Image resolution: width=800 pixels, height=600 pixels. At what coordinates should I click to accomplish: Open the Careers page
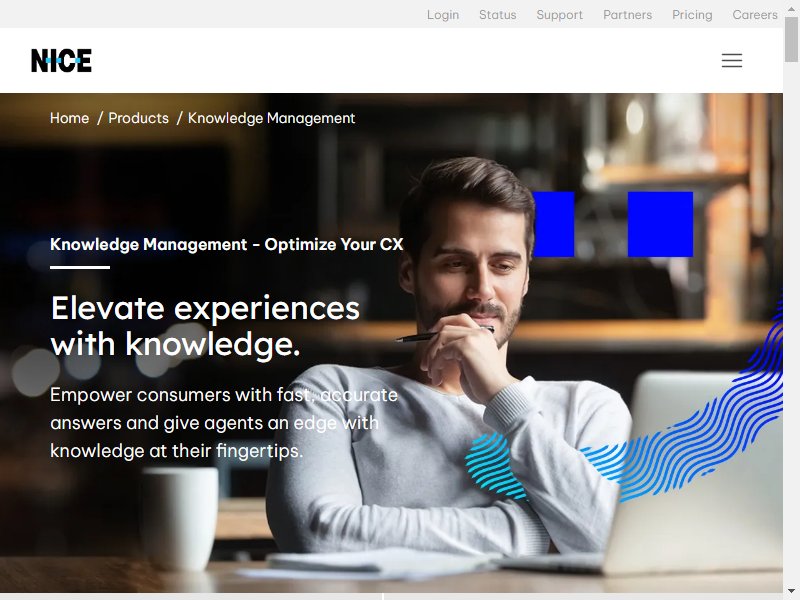pyautogui.click(x=755, y=15)
